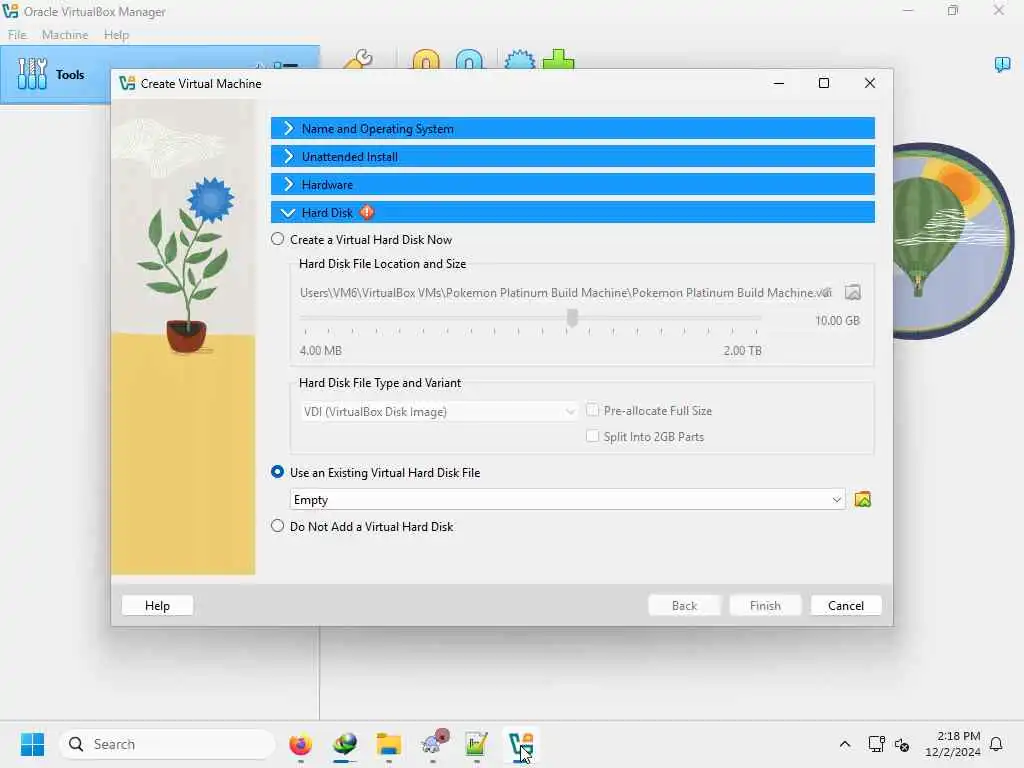Screen dimensions: 1024x768
Task: Expand the Unattended Install section
Action: [573, 157]
